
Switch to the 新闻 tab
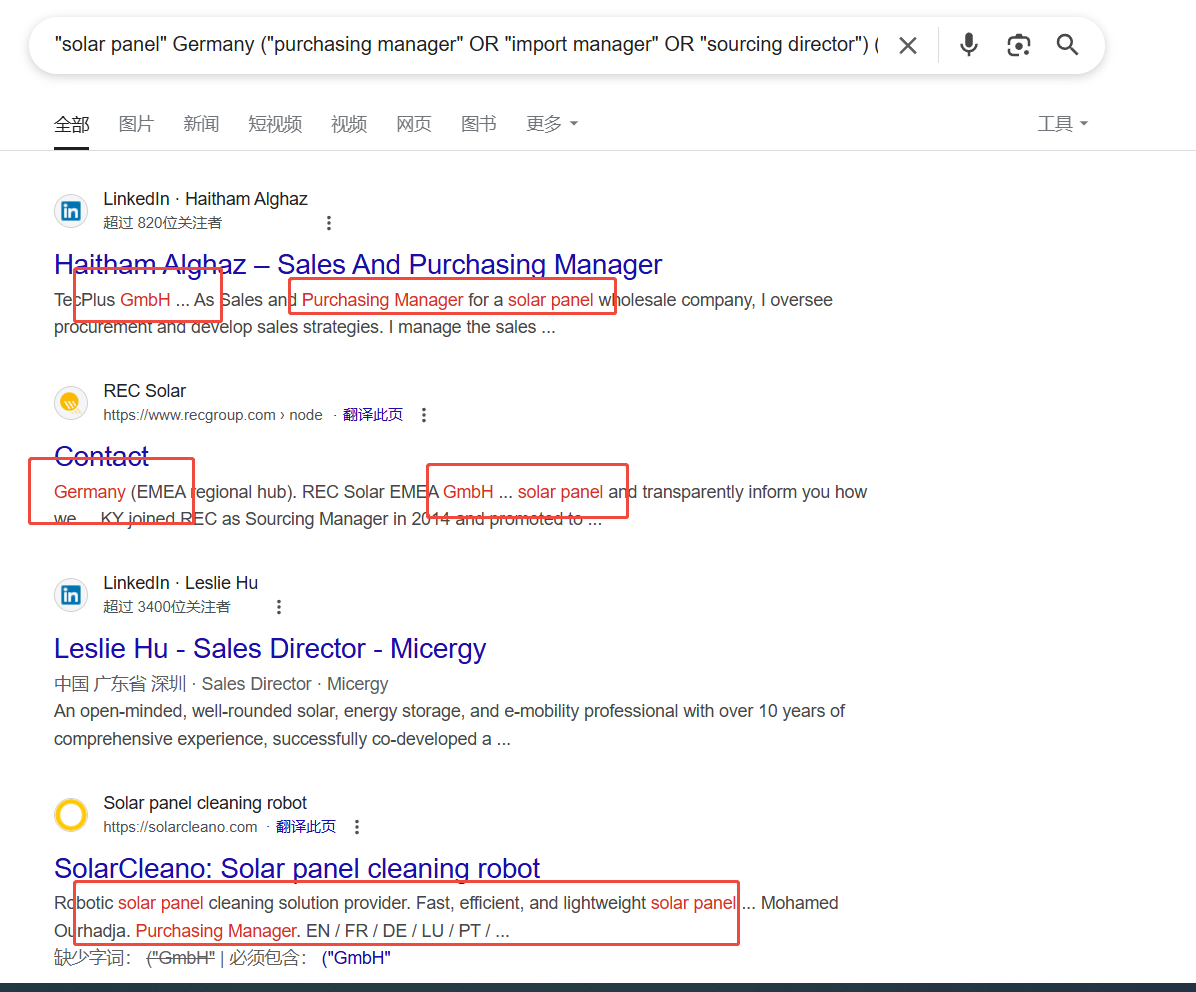click(201, 124)
